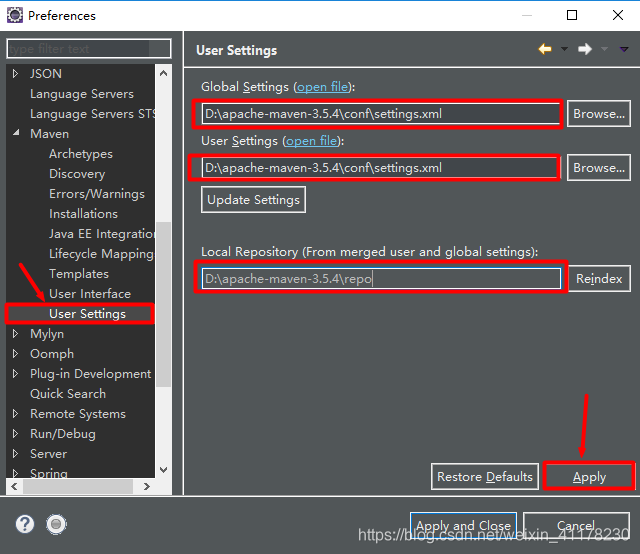Expand the JSON tree node
640x554 pixels.
coord(16,73)
